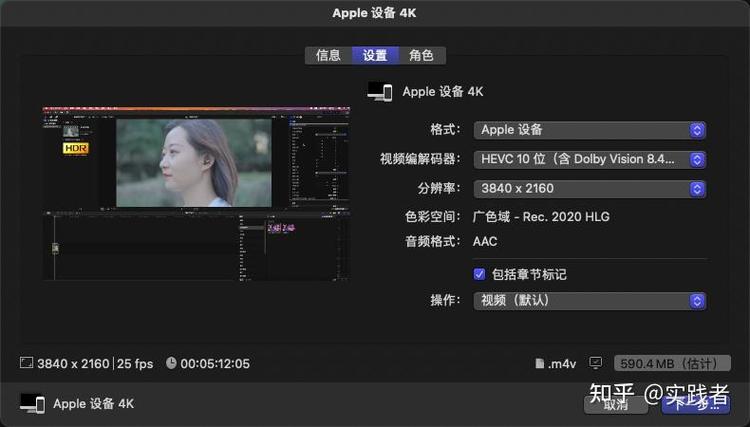Click the frame size icon beside 3840 x 2160
750x427 pixels.
click(x=26, y=363)
